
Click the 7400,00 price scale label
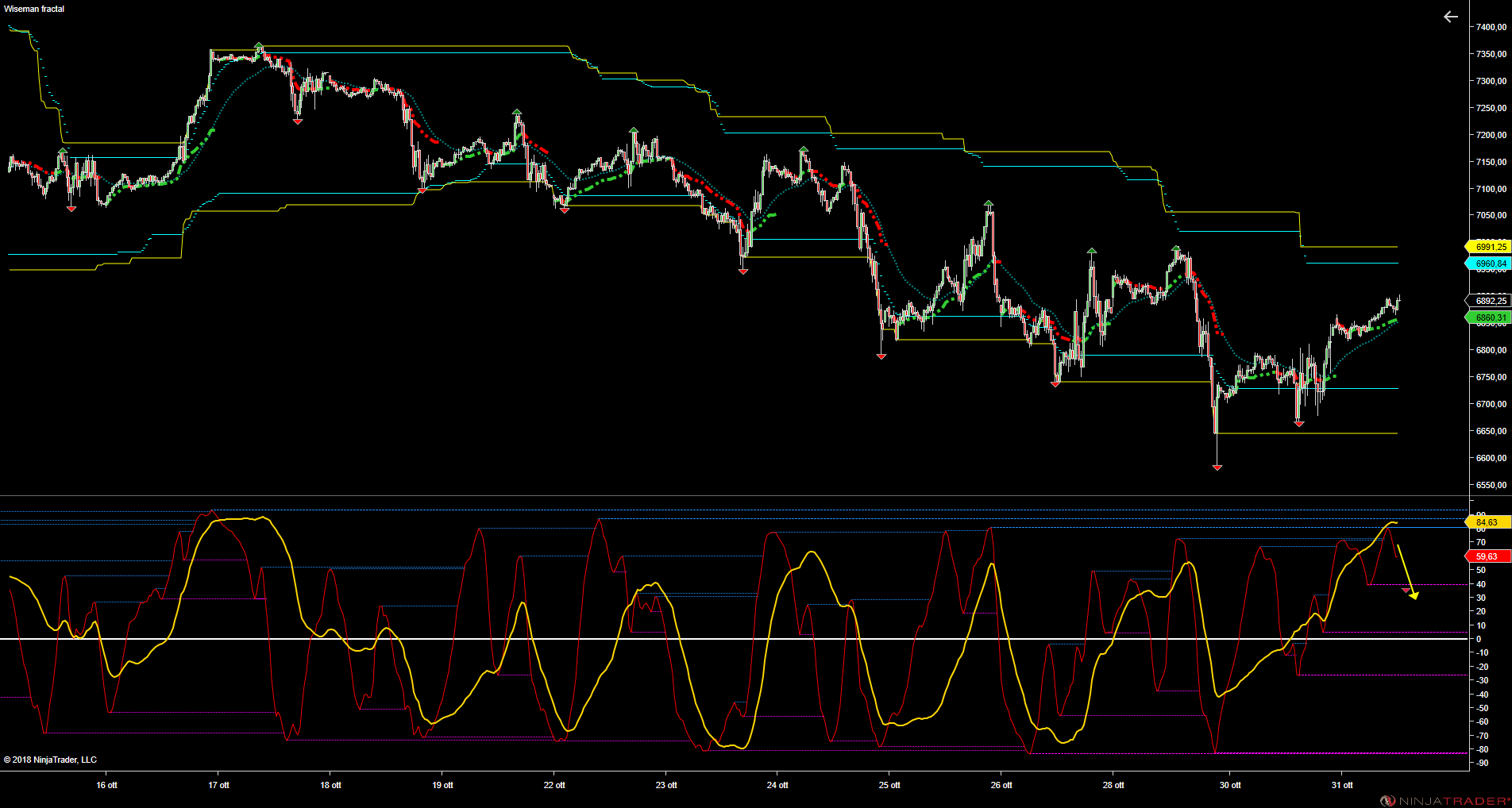click(x=1491, y=27)
